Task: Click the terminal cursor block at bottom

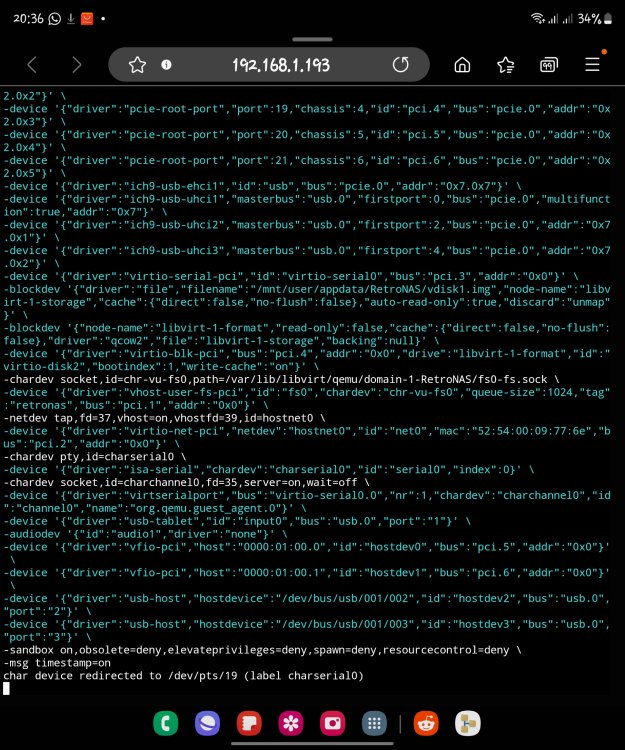Action: tap(6, 688)
